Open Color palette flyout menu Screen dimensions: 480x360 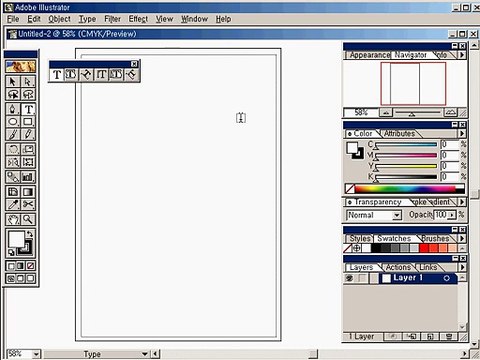(462, 133)
